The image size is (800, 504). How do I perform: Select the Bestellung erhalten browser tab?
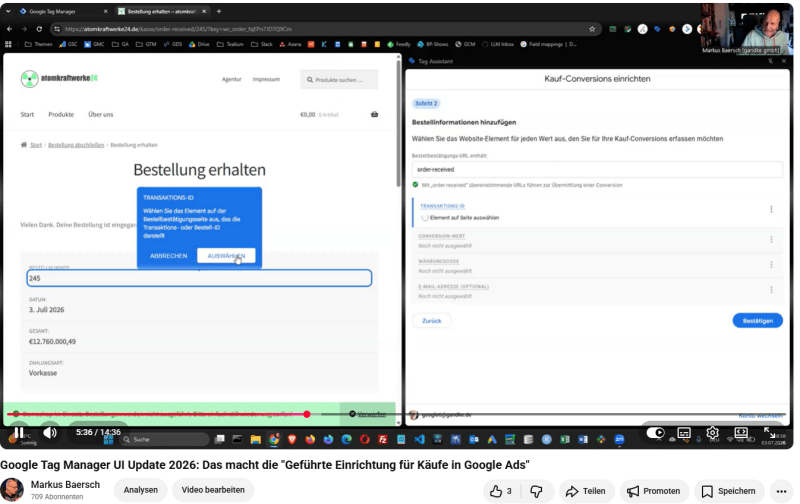coord(161,11)
